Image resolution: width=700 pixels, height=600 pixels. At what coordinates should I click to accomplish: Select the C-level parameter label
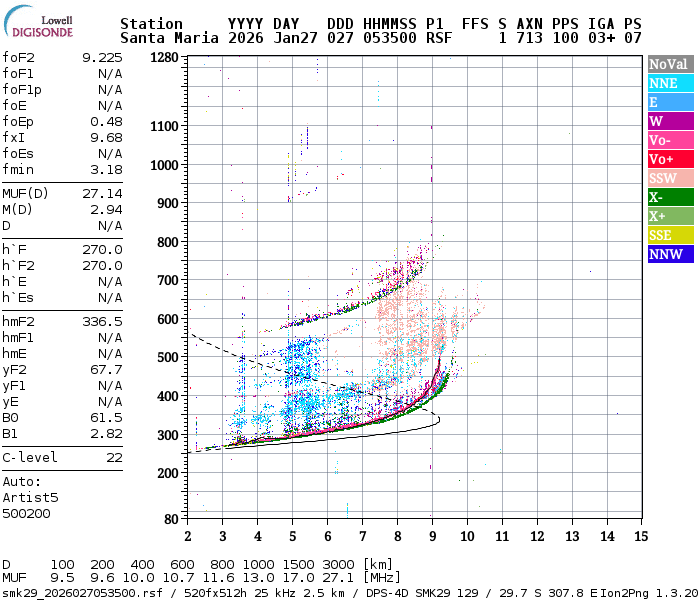(x=30, y=457)
